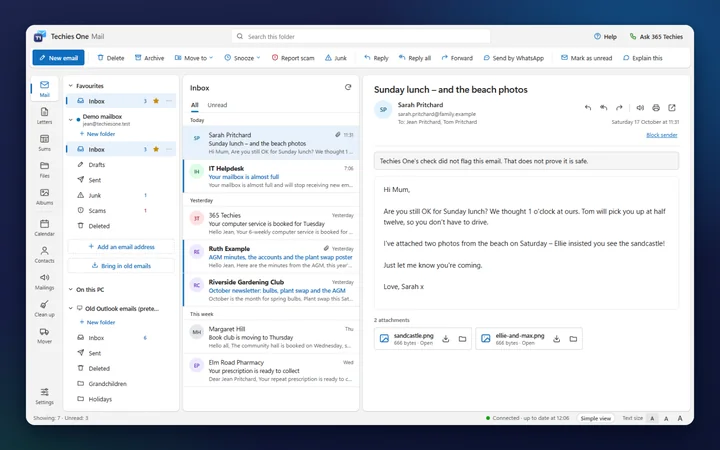Open the Move to dropdown

point(194,58)
